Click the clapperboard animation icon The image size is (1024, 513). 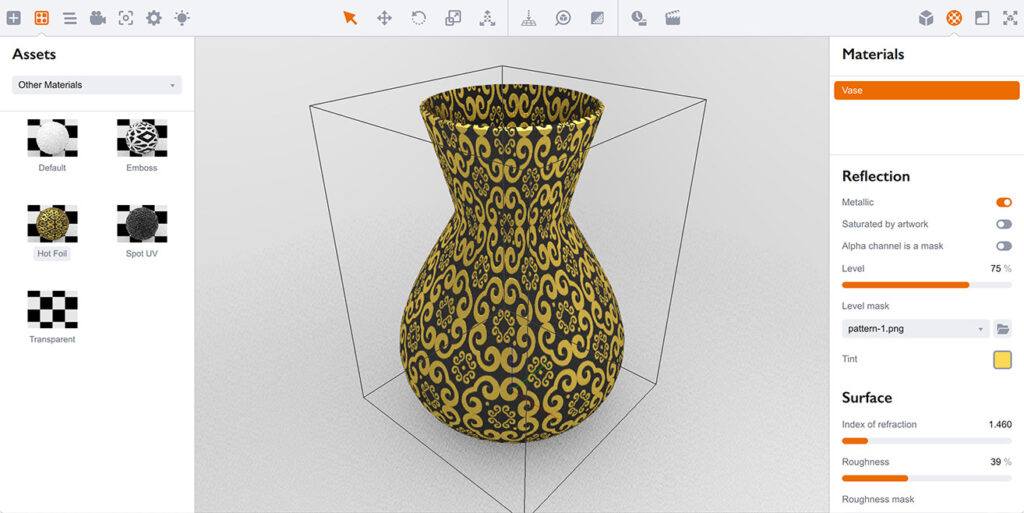click(673, 18)
